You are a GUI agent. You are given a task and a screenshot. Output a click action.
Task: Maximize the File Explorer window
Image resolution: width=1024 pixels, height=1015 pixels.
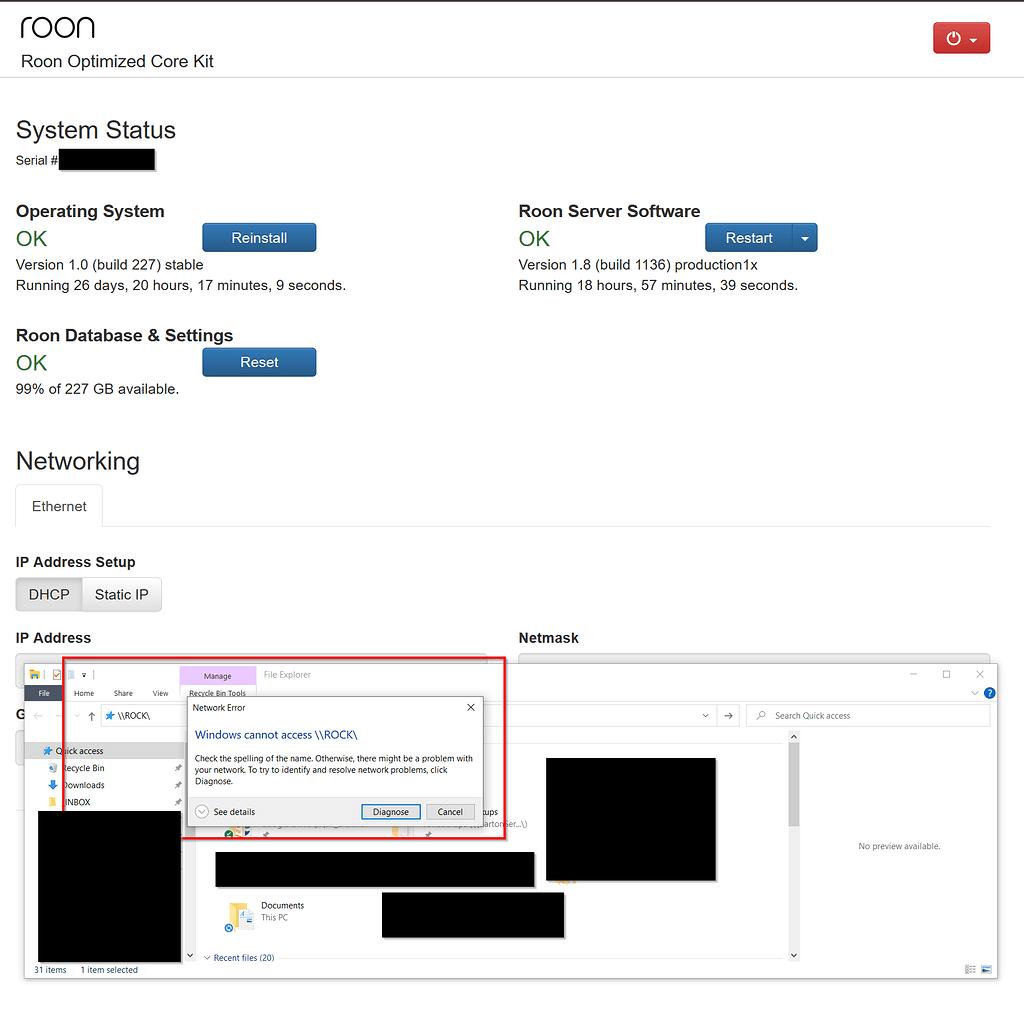pyautogui.click(x=946, y=674)
